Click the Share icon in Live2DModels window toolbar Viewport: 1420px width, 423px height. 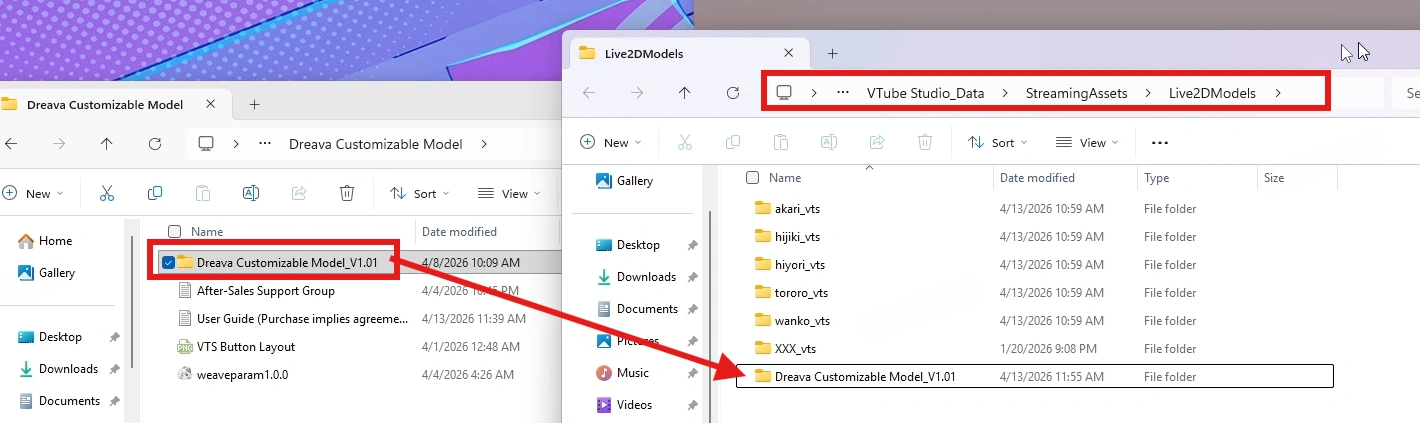(x=877, y=143)
